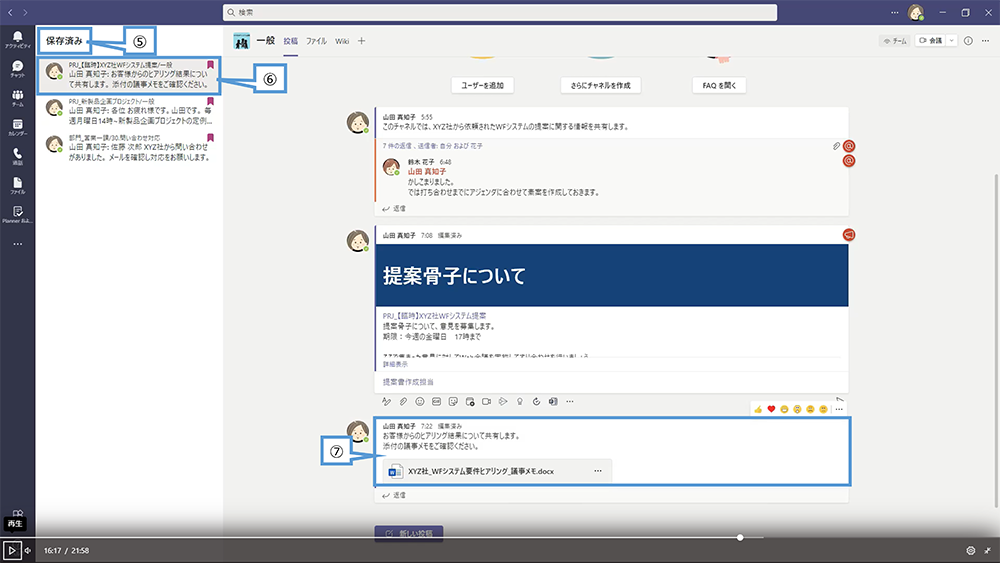Open more apps ellipsis in left sidebar
The height and width of the screenshot is (563, 1000).
point(17,244)
